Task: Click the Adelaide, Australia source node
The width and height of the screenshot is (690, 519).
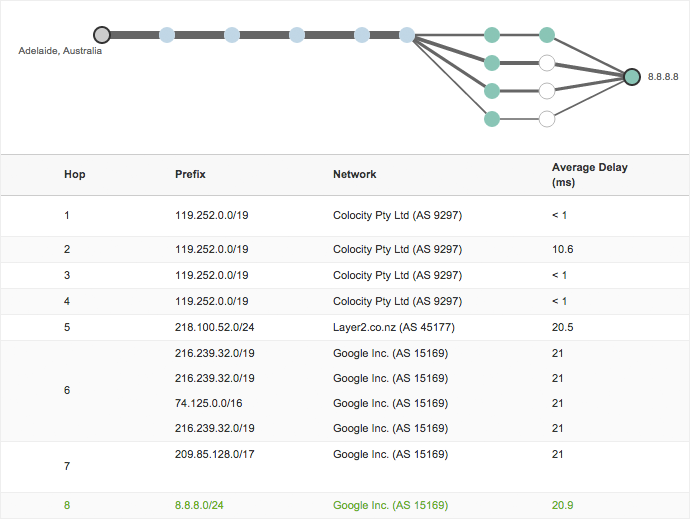Action: (x=101, y=35)
